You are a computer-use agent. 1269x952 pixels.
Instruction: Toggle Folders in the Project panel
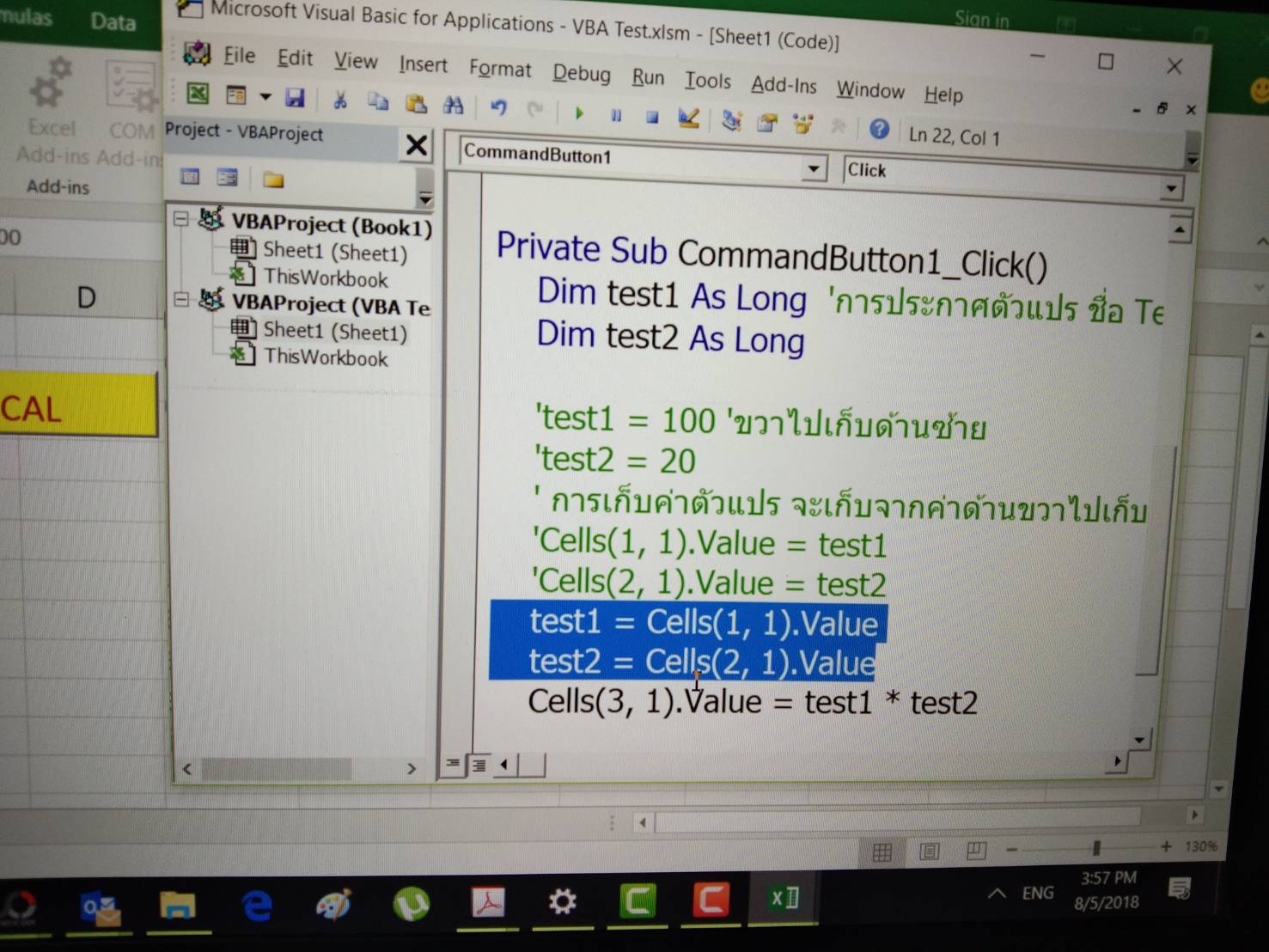click(x=273, y=180)
